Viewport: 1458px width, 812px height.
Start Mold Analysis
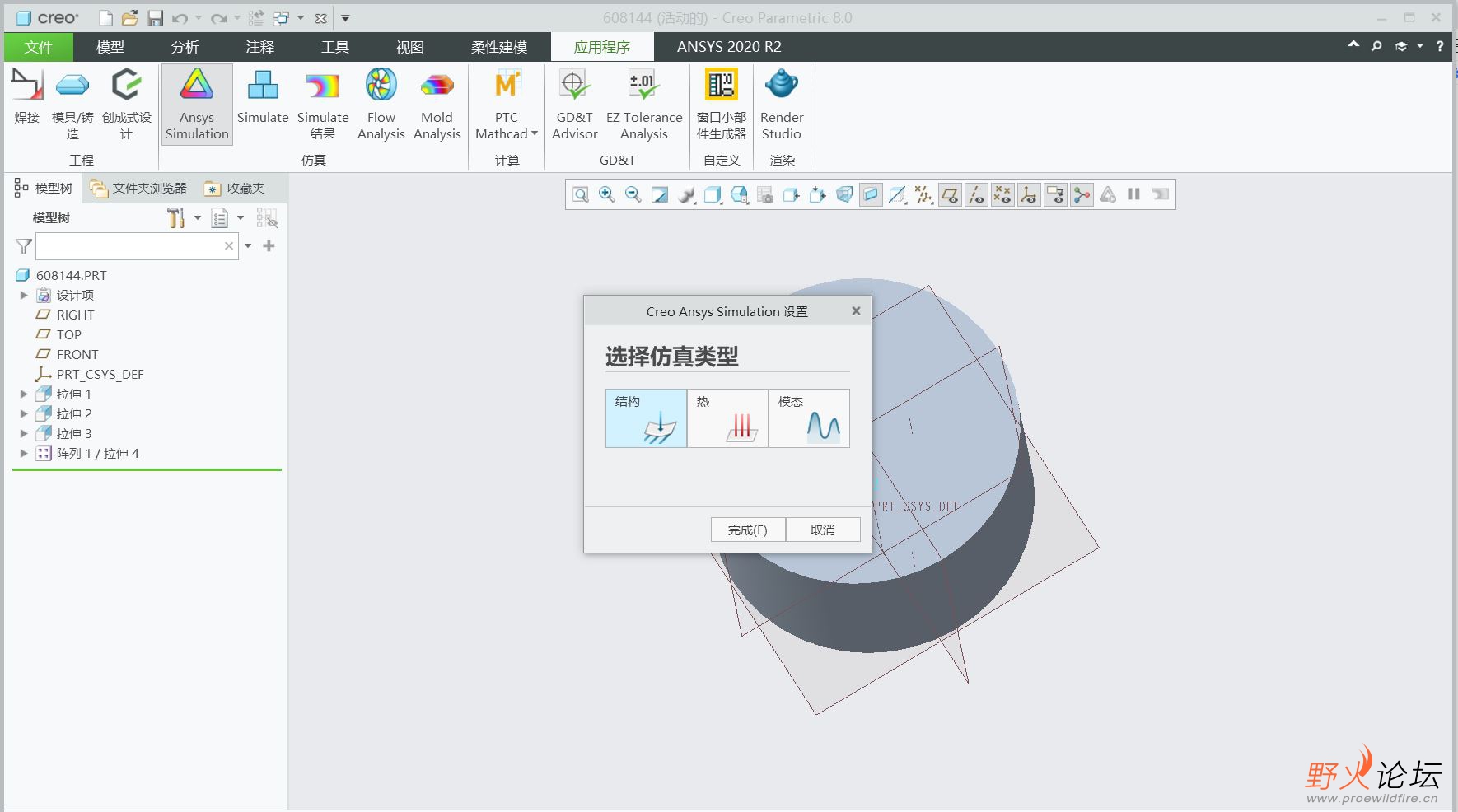click(x=437, y=104)
